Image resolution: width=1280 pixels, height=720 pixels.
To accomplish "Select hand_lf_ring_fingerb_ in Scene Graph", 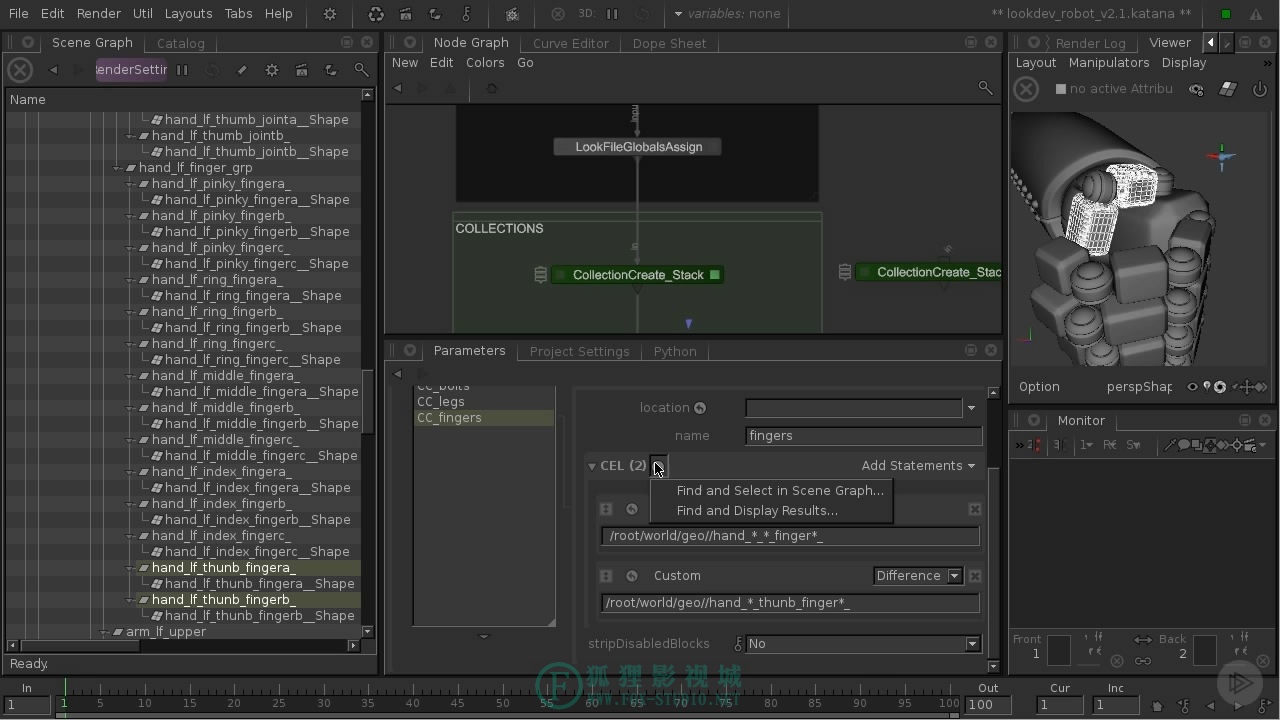I will (x=217, y=312).
